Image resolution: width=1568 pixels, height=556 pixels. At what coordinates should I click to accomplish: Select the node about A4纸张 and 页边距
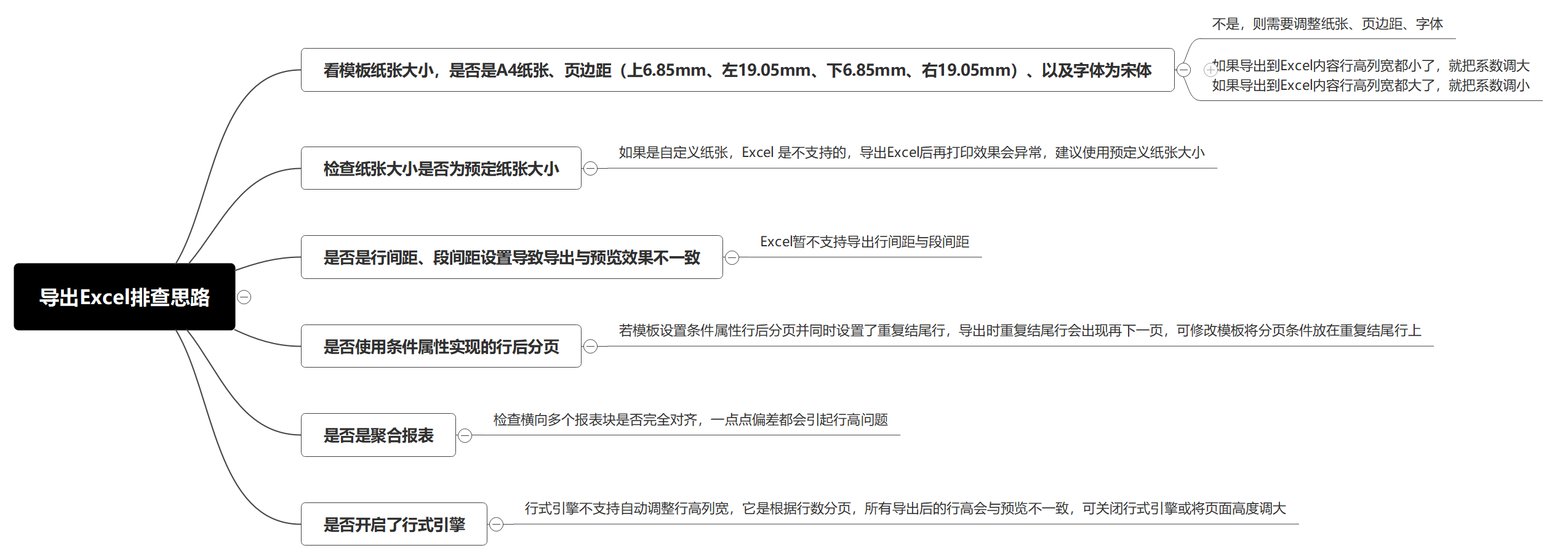tap(737, 70)
